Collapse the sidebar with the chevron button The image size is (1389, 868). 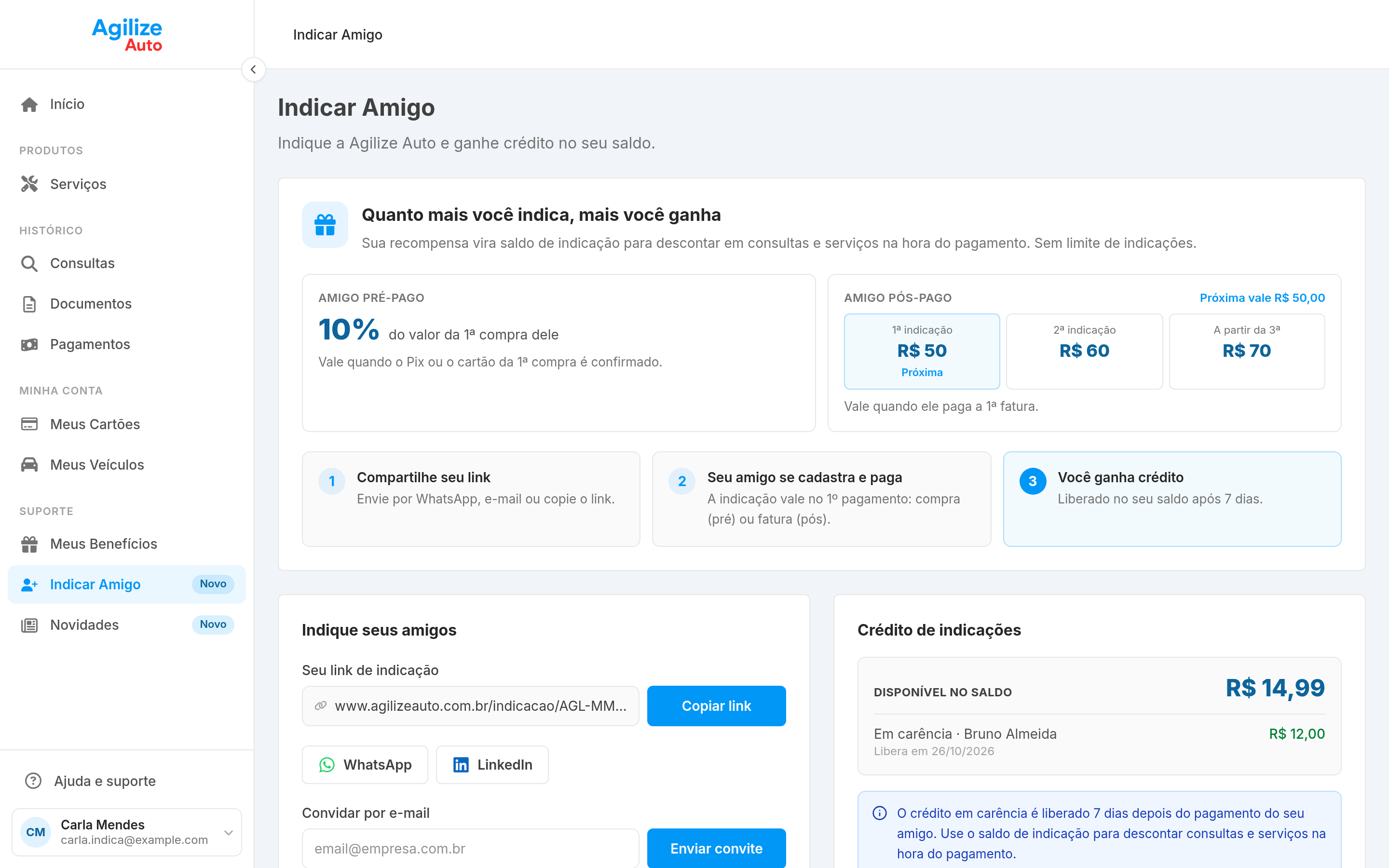[x=253, y=69]
